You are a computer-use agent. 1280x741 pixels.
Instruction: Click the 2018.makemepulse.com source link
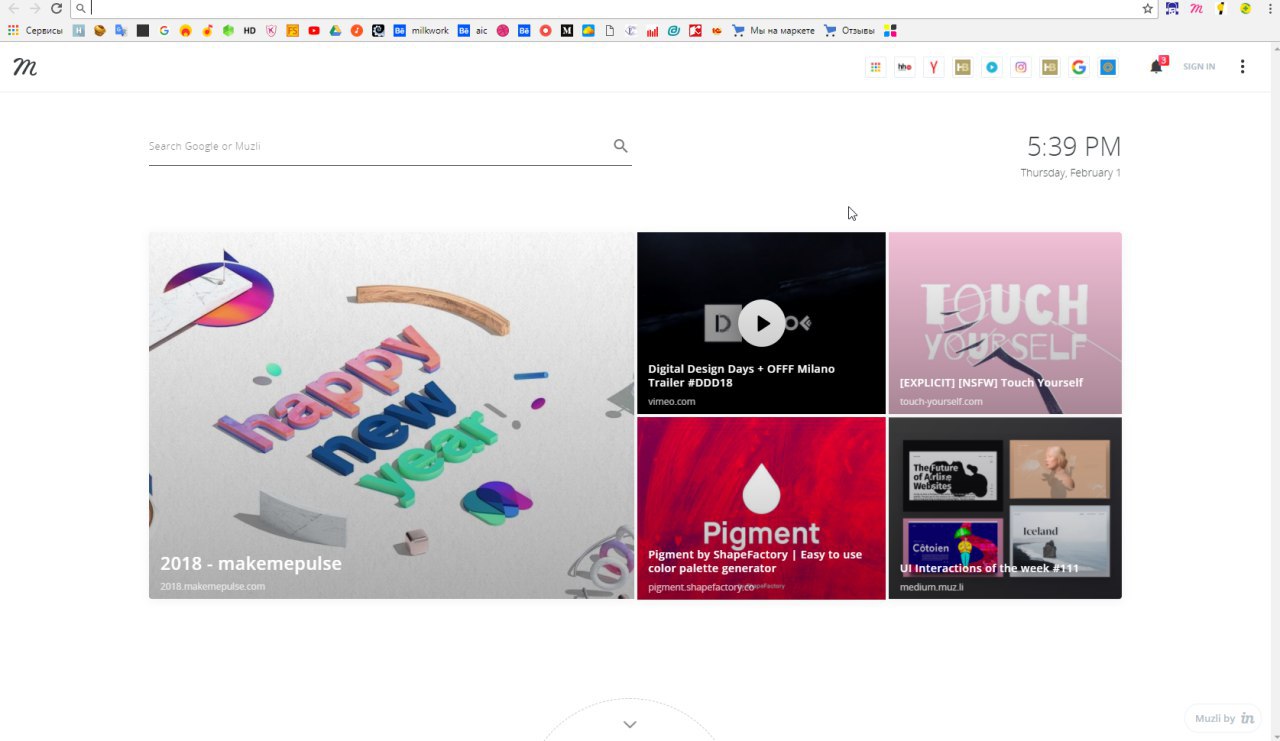tap(212, 586)
